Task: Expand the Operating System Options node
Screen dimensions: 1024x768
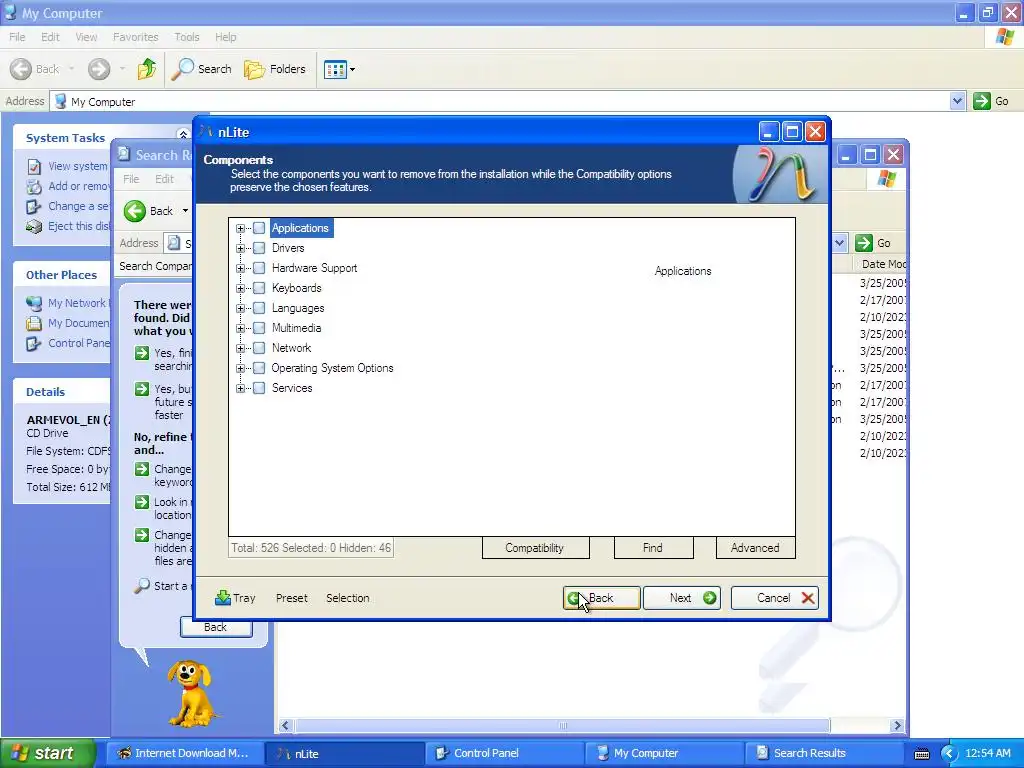Action: pos(240,368)
